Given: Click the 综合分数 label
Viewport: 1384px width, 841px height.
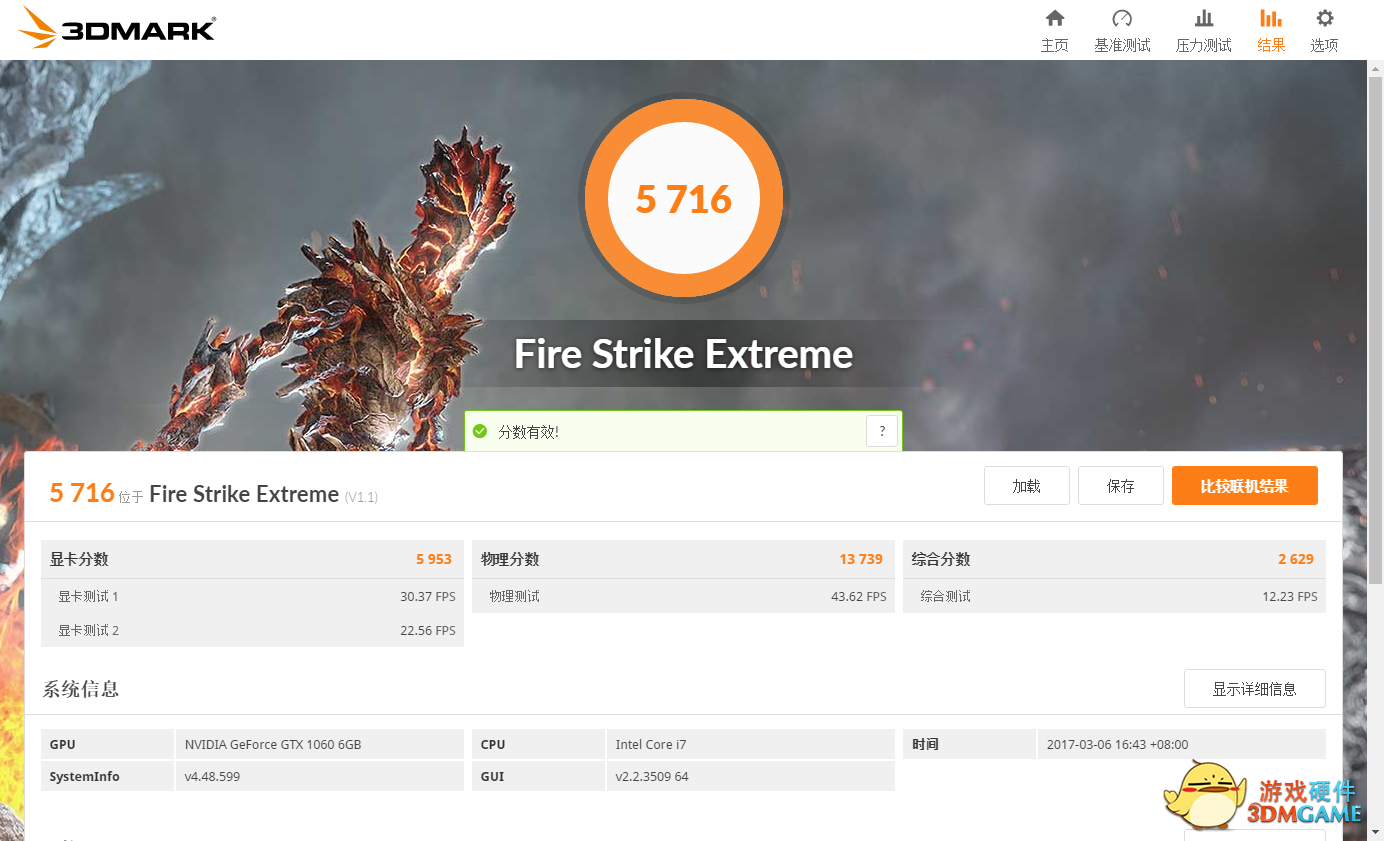Looking at the screenshot, I should click(x=941, y=559).
